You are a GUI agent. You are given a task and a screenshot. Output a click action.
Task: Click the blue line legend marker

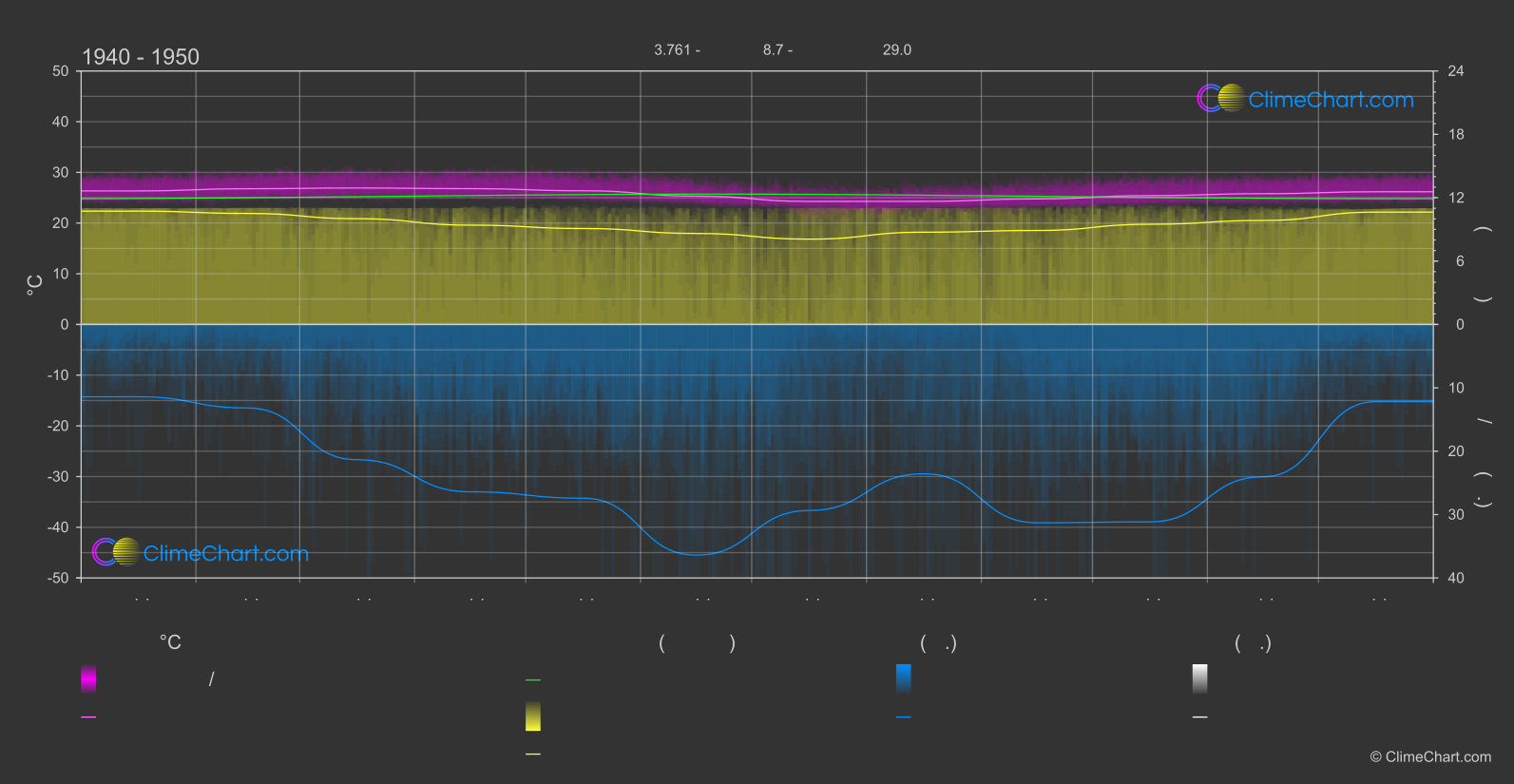tap(904, 717)
